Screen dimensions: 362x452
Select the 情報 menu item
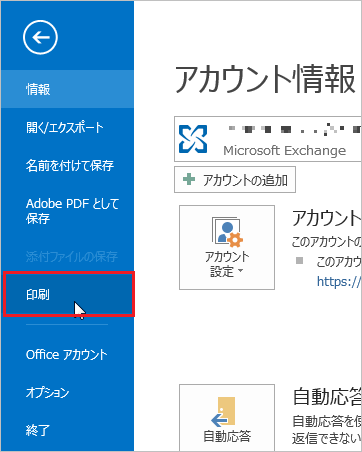[67, 89]
